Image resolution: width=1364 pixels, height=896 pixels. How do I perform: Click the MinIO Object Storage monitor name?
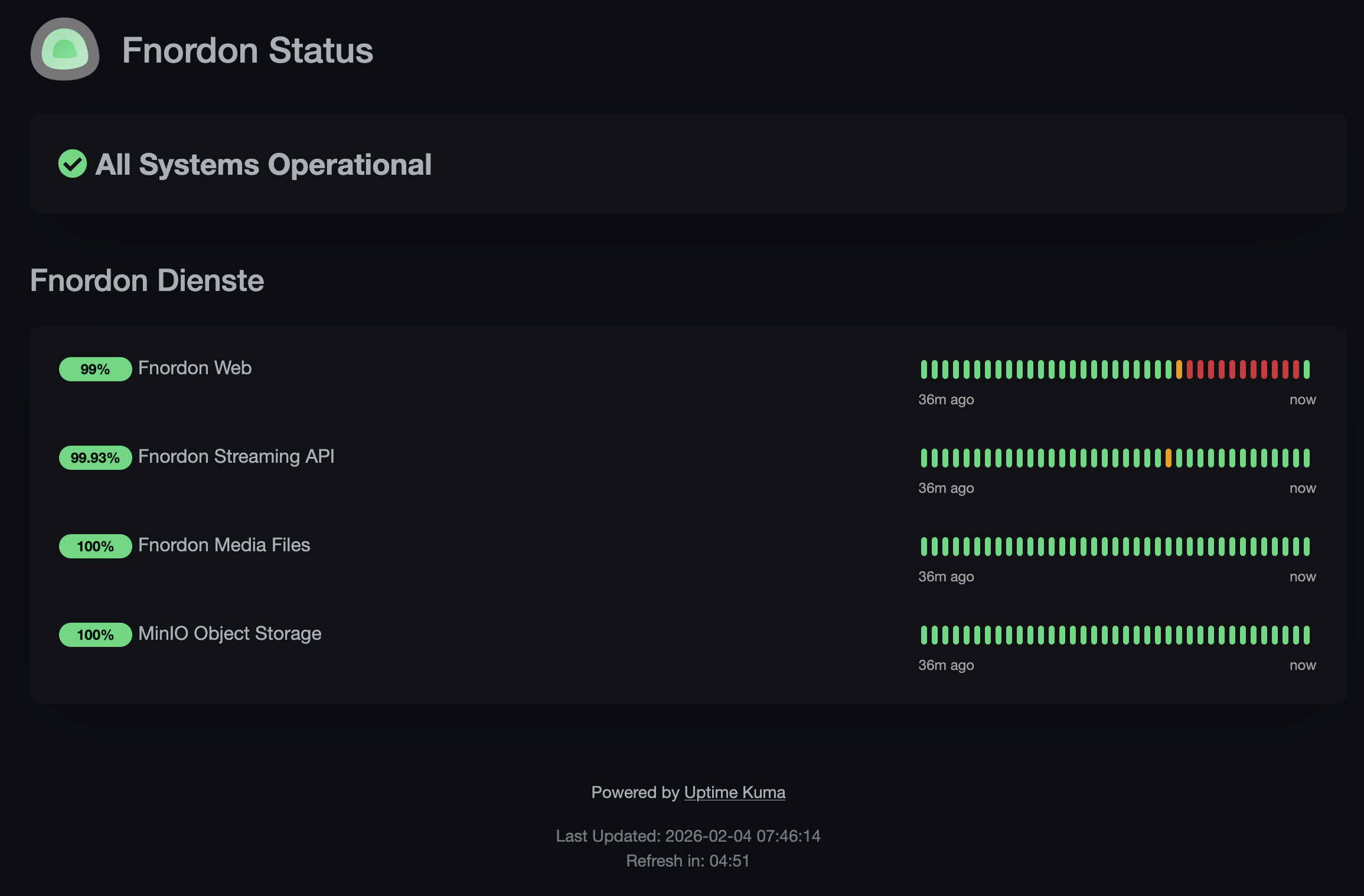(x=230, y=634)
